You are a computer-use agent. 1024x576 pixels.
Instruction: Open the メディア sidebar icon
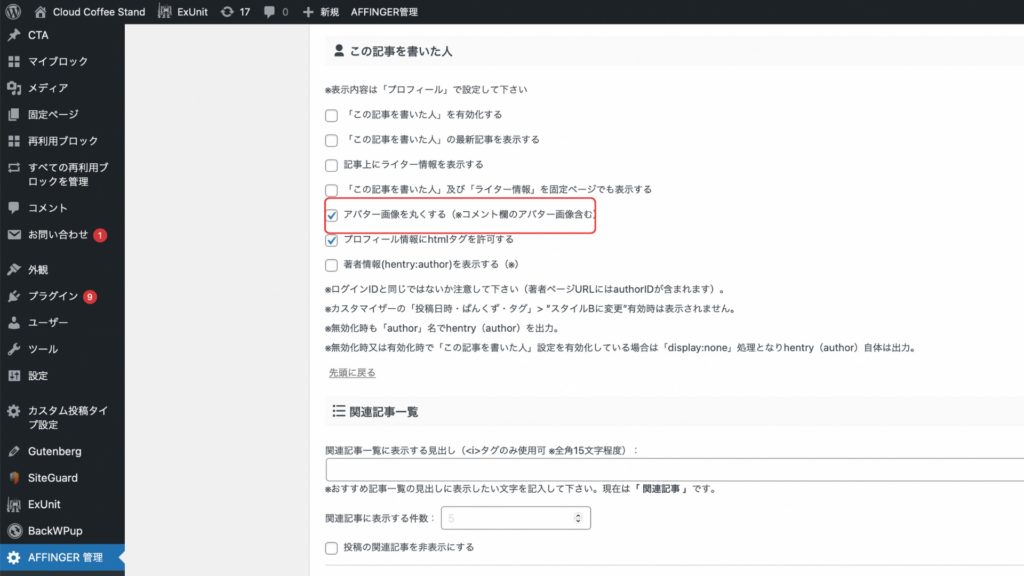coord(14,88)
